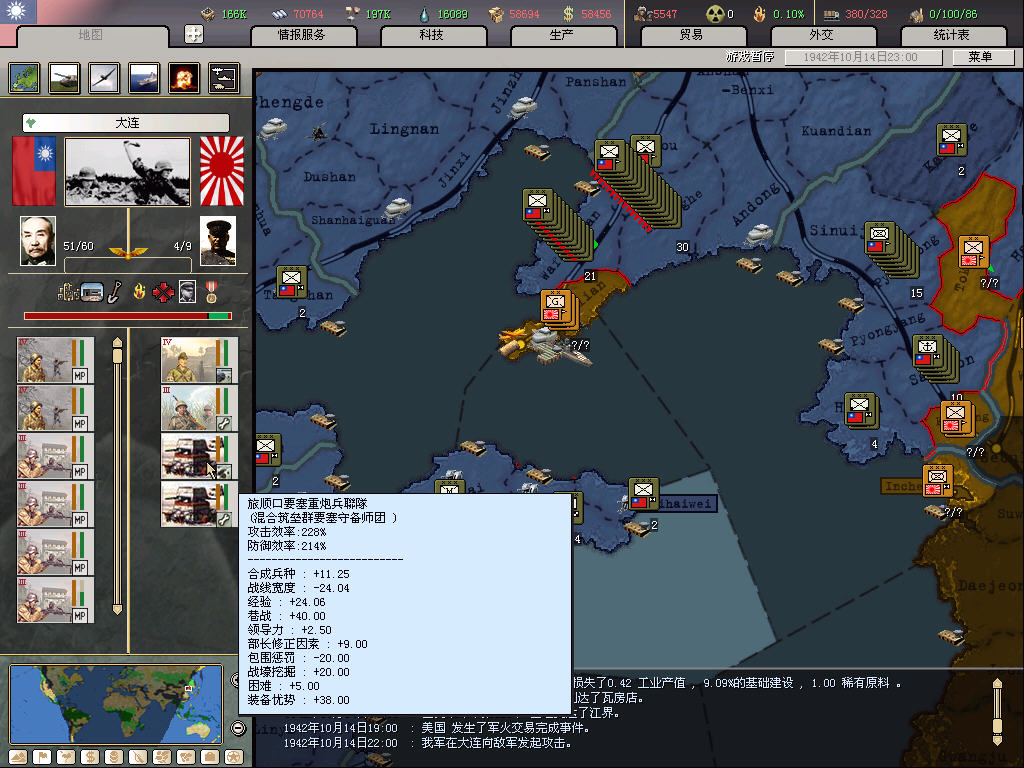Image resolution: width=1024 pixels, height=768 pixels.
Task: Select the Japanese garrison unit in Dalian
Action: (x=559, y=308)
